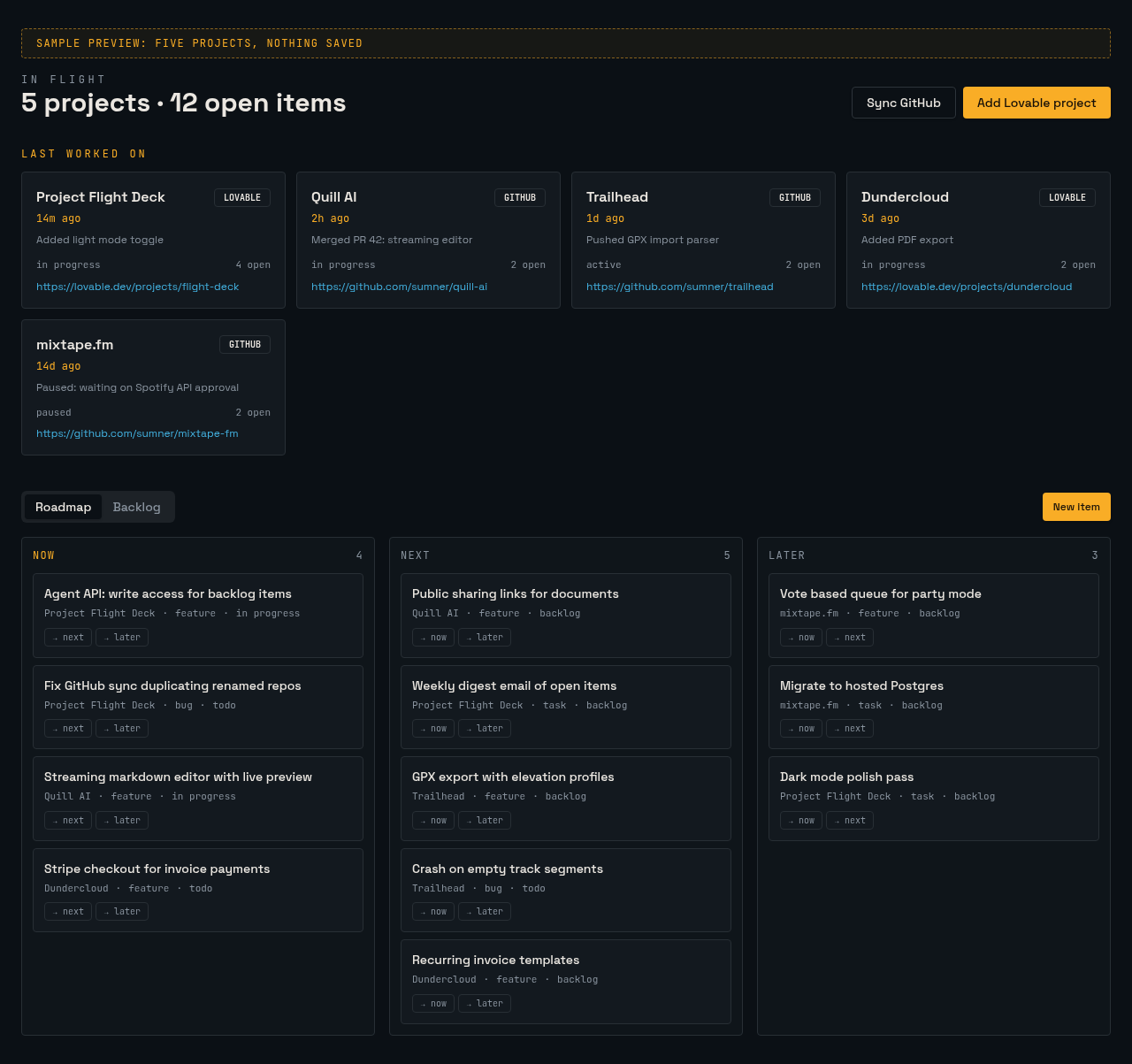The height and width of the screenshot is (1064, 1132).
Task: Click 'Merged PR 42: streaming editor' note
Action: pos(392,240)
